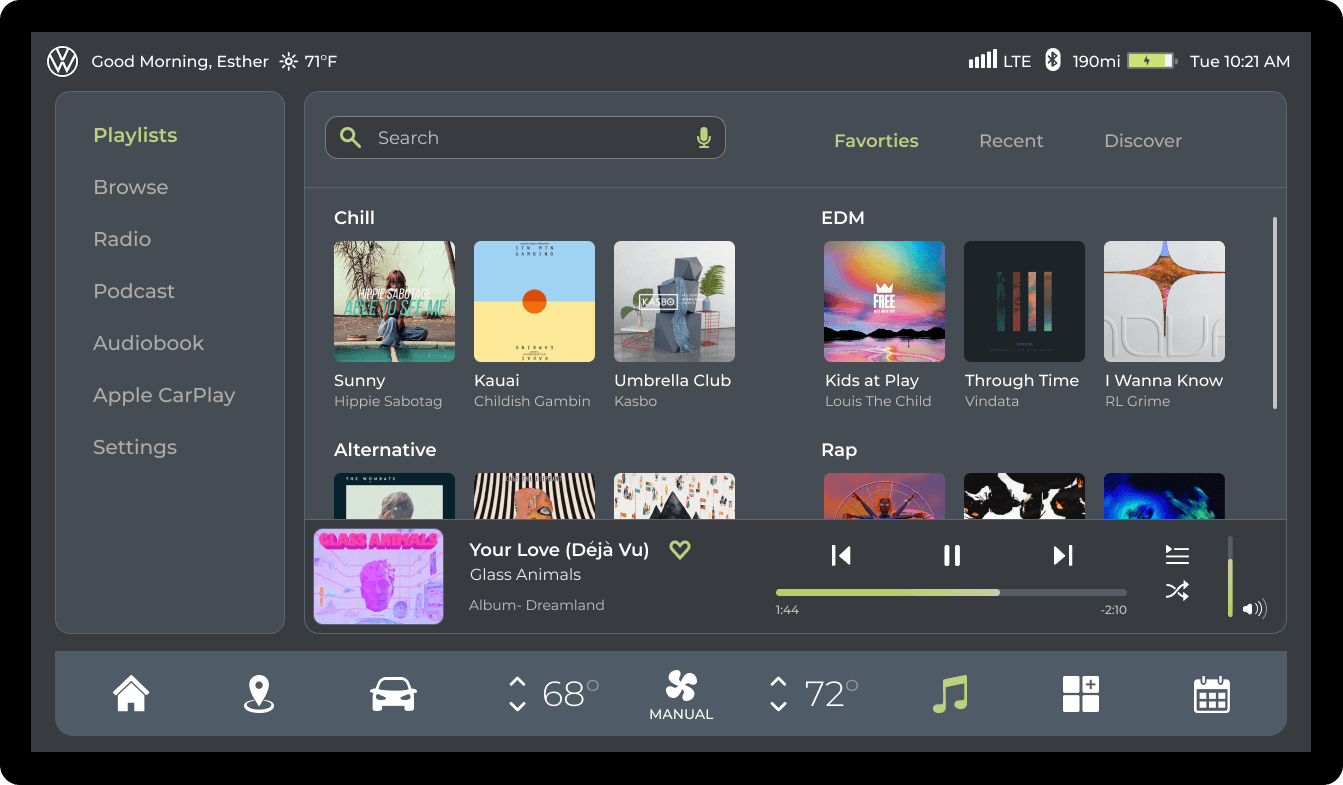Open Apple CarPlay in sidebar

[x=164, y=395]
